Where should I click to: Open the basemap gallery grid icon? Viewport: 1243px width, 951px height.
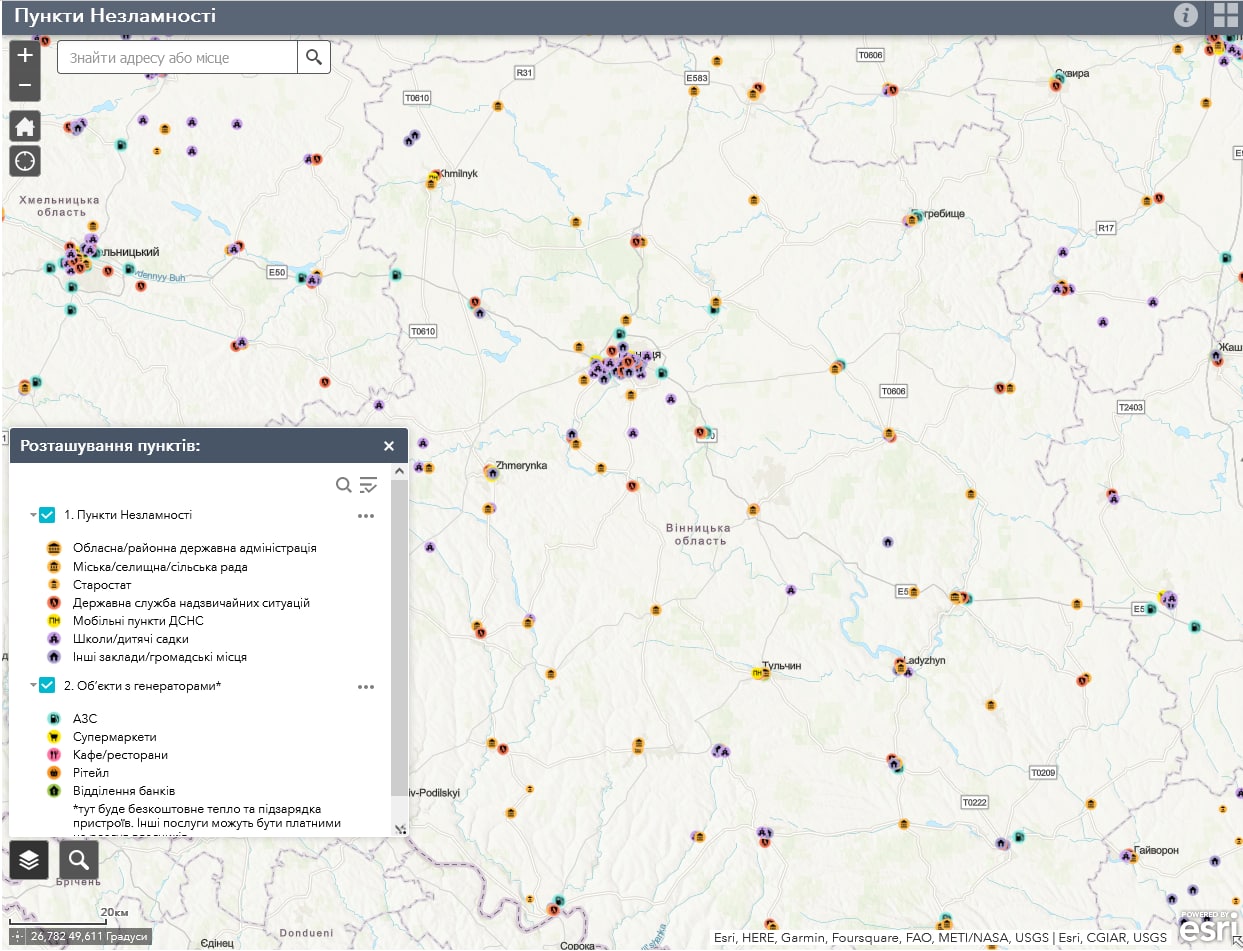click(1226, 15)
